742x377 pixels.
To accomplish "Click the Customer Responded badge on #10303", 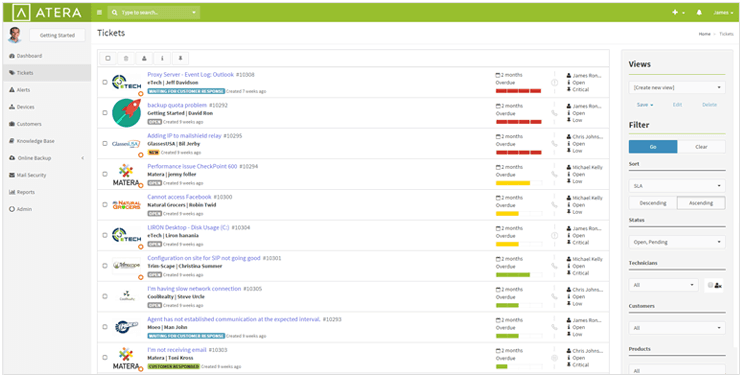I will click(x=174, y=367).
